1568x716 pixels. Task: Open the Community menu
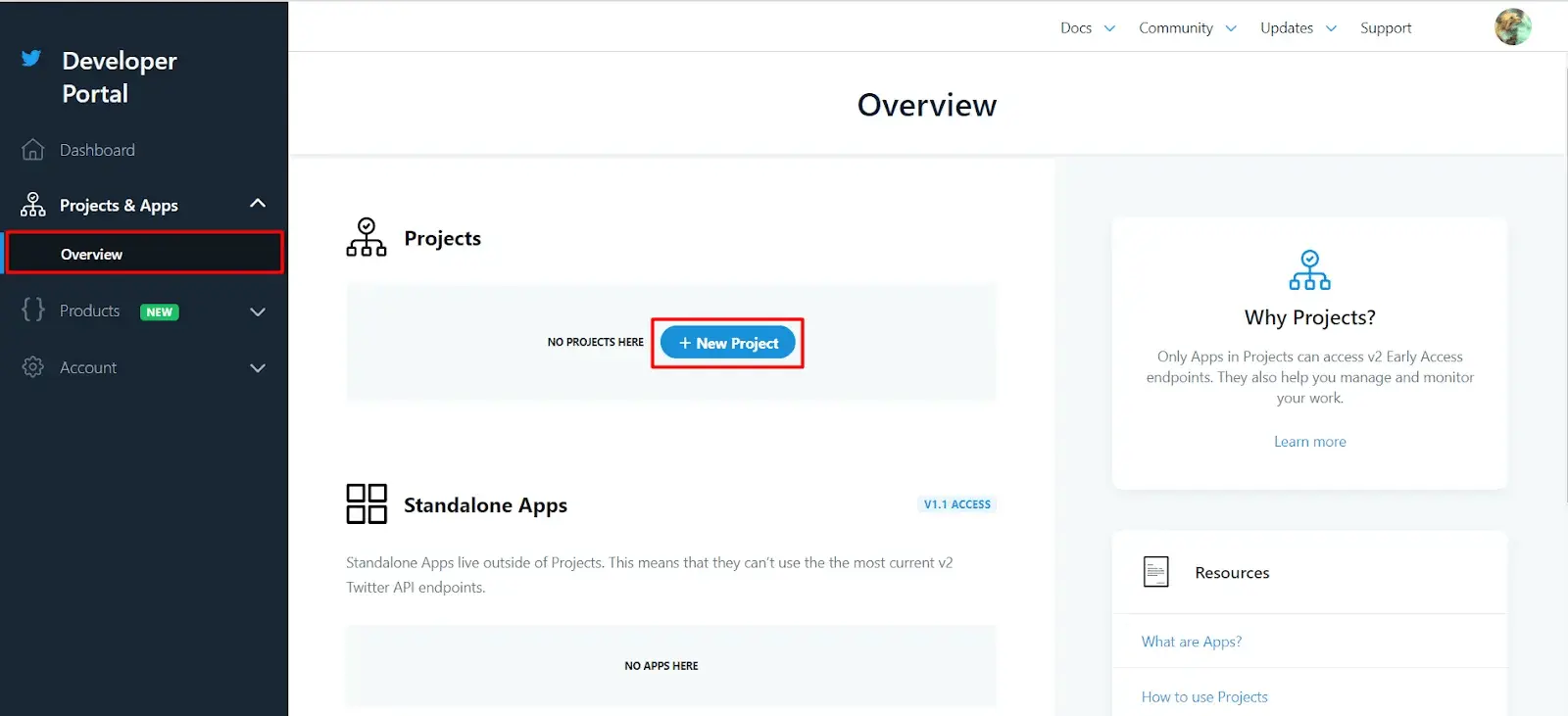1176,27
